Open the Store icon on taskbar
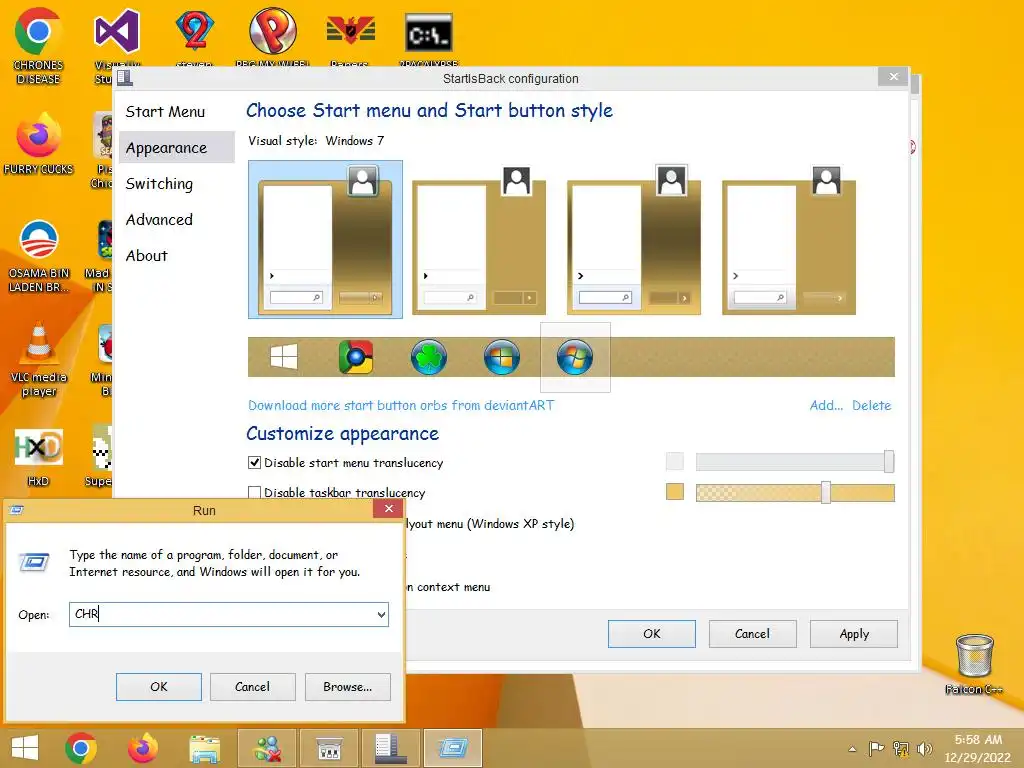The image size is (1024, 768). pos(329,748)
